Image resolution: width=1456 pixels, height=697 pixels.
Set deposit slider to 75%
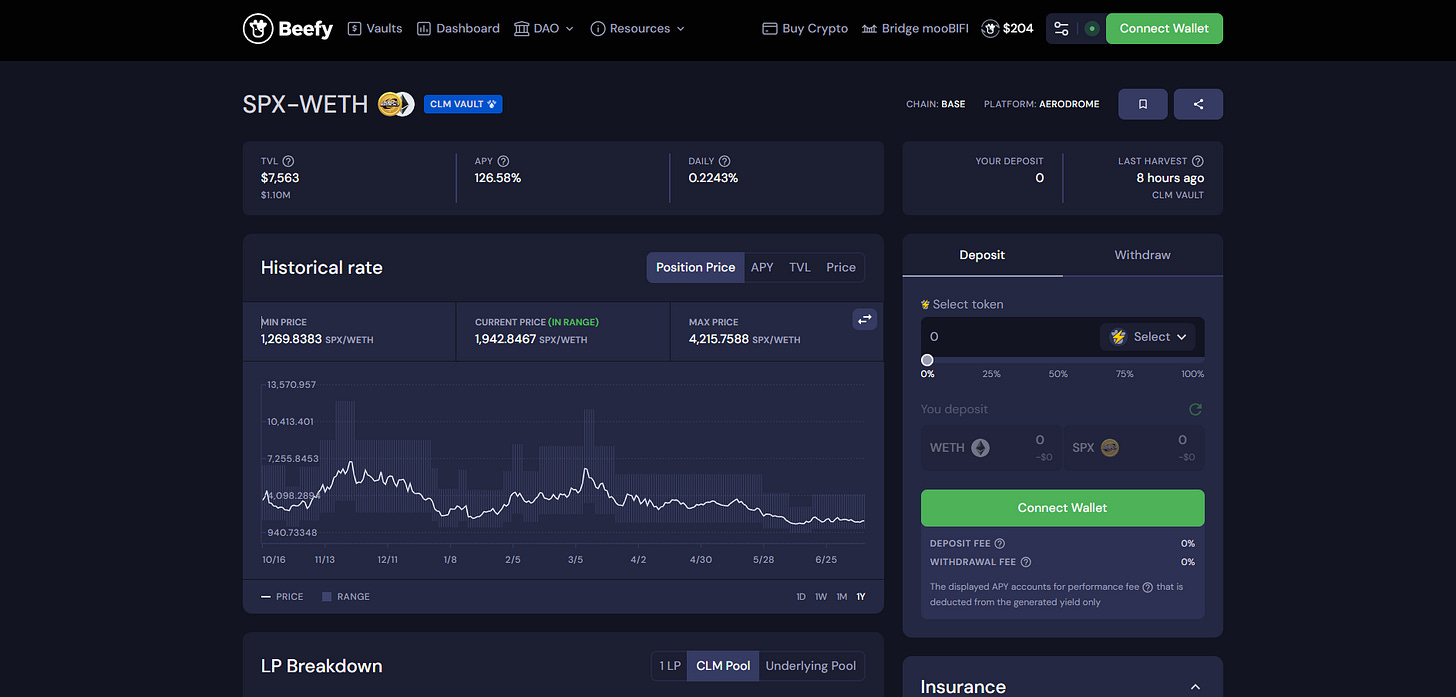click(x=1124, y=374)
